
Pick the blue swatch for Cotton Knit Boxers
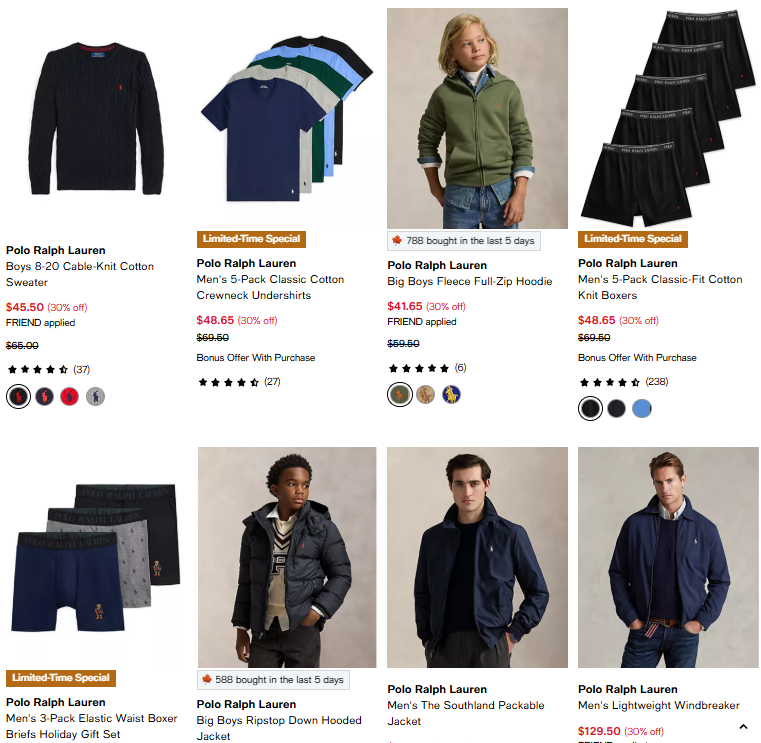641,408
